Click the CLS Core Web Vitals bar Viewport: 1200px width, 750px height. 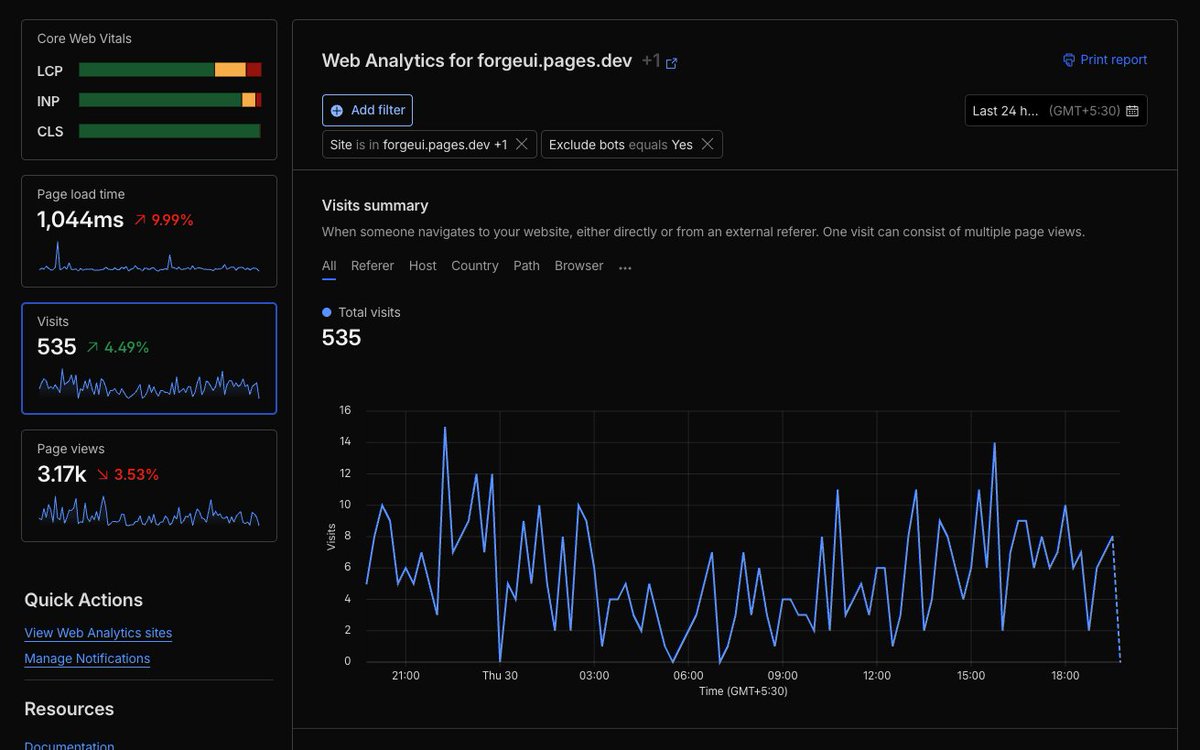pos(170,131)
